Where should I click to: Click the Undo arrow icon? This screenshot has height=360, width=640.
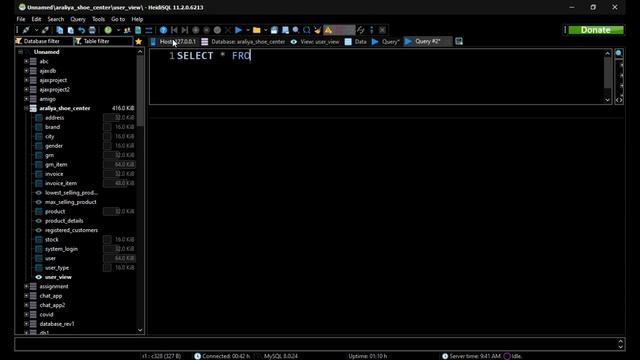pos(82,30)
